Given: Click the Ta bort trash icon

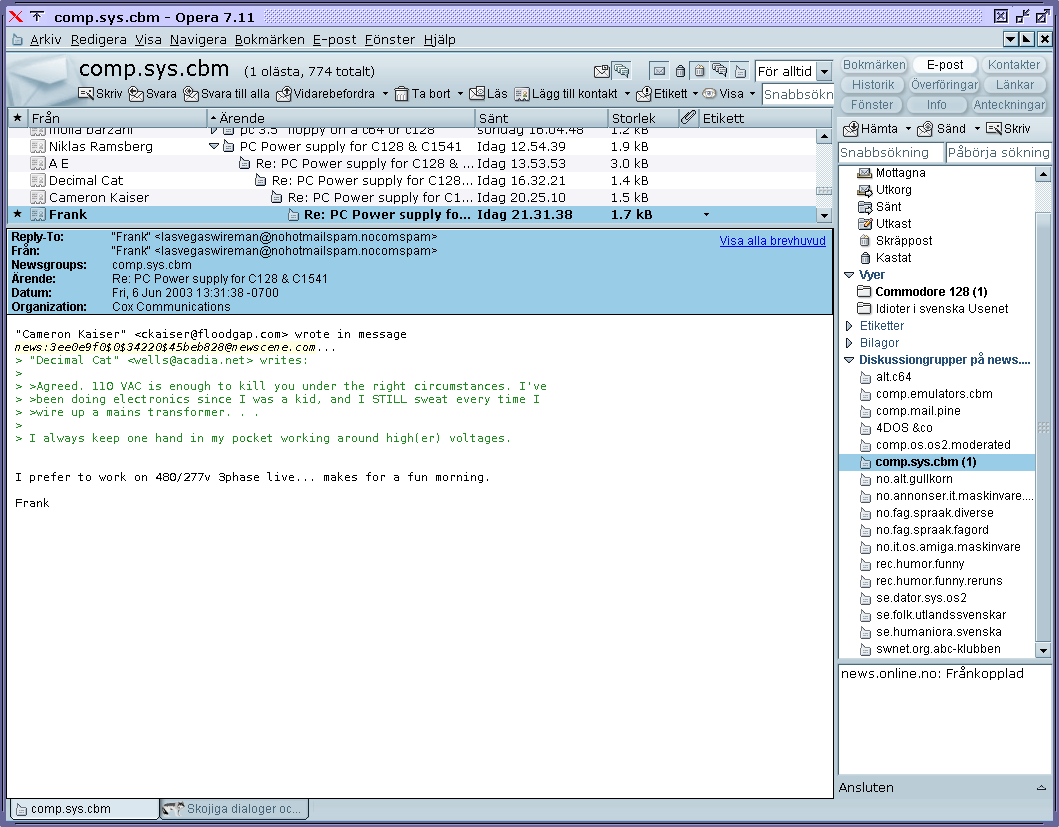Looking at the screenshot, I should pyautogui.click(x=402, y=94).
